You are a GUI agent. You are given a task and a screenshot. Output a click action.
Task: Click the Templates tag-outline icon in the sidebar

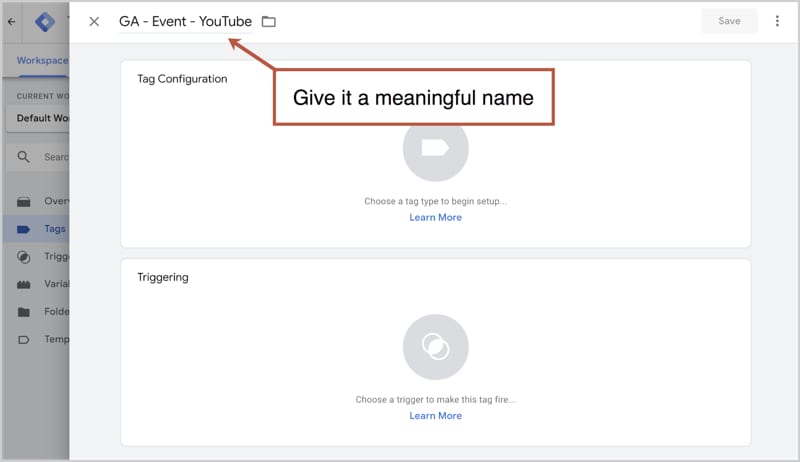(x=23, y=340)
